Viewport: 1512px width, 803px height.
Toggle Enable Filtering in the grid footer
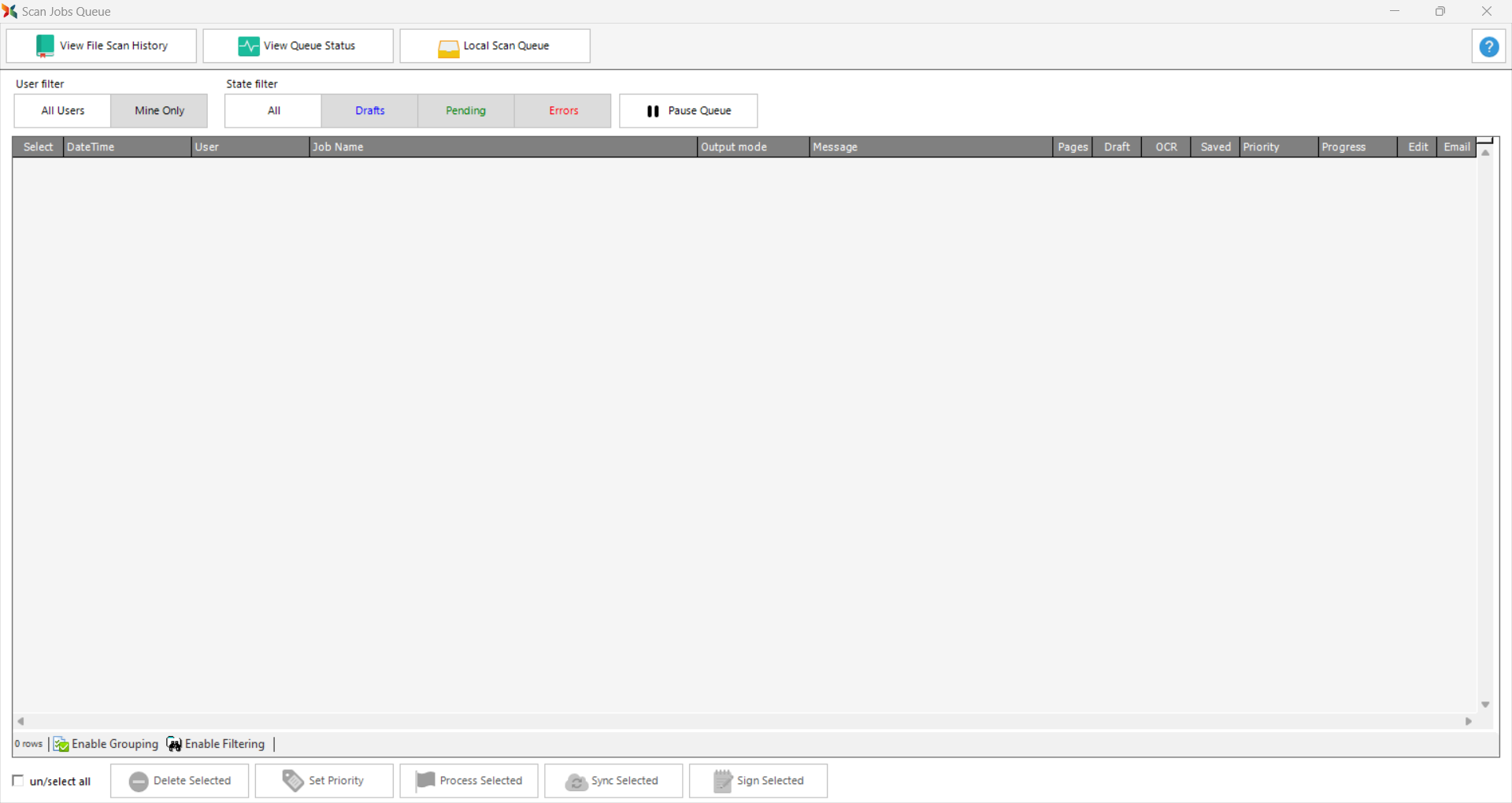point(216,744)
